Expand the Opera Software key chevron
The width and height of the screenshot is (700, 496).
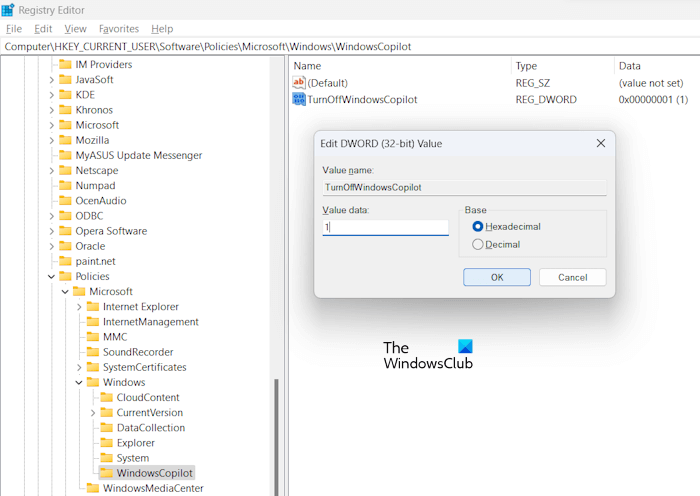click(51, 231)
